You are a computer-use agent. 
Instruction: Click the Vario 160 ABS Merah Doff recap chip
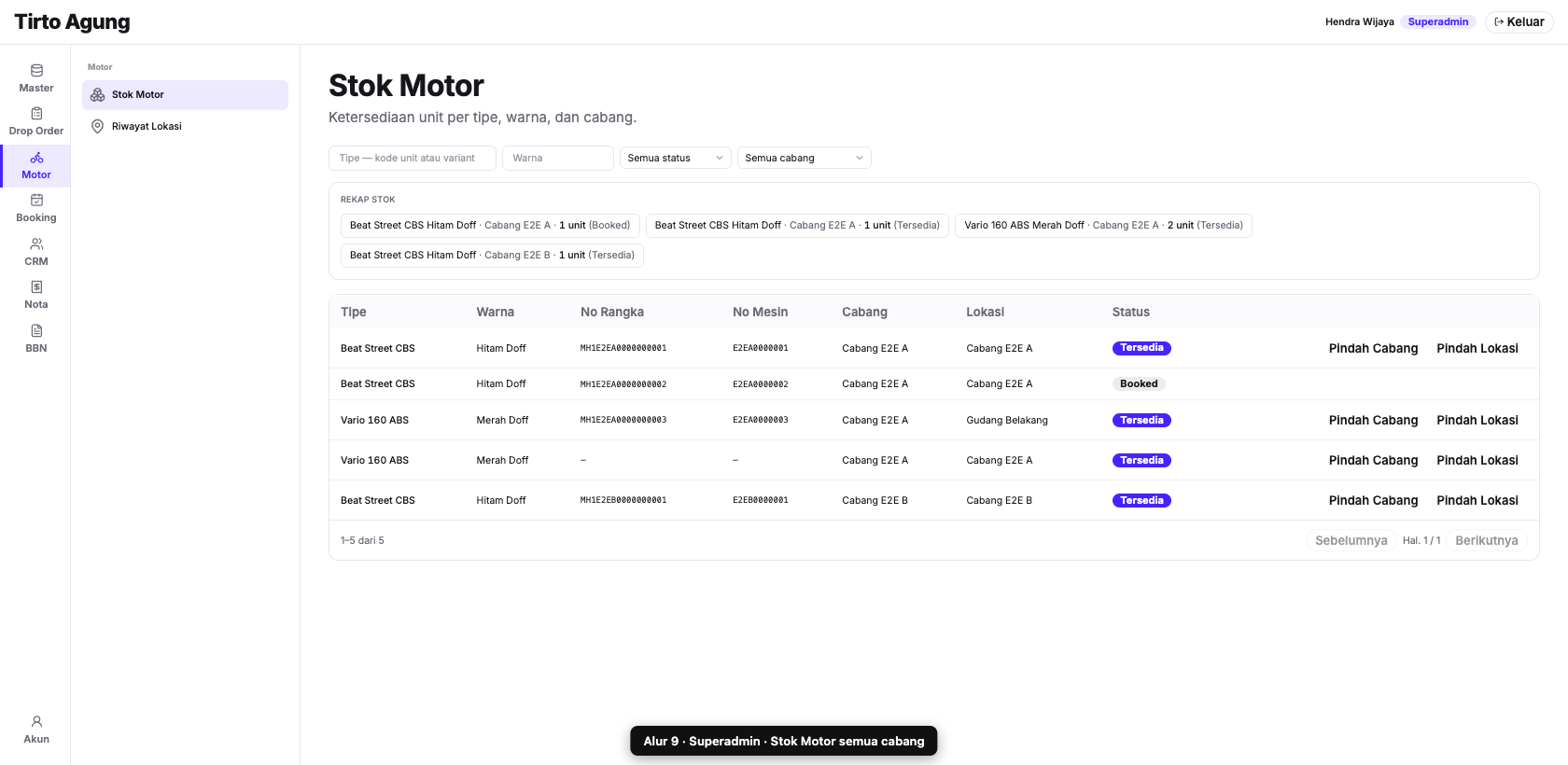pos(1103,226)
